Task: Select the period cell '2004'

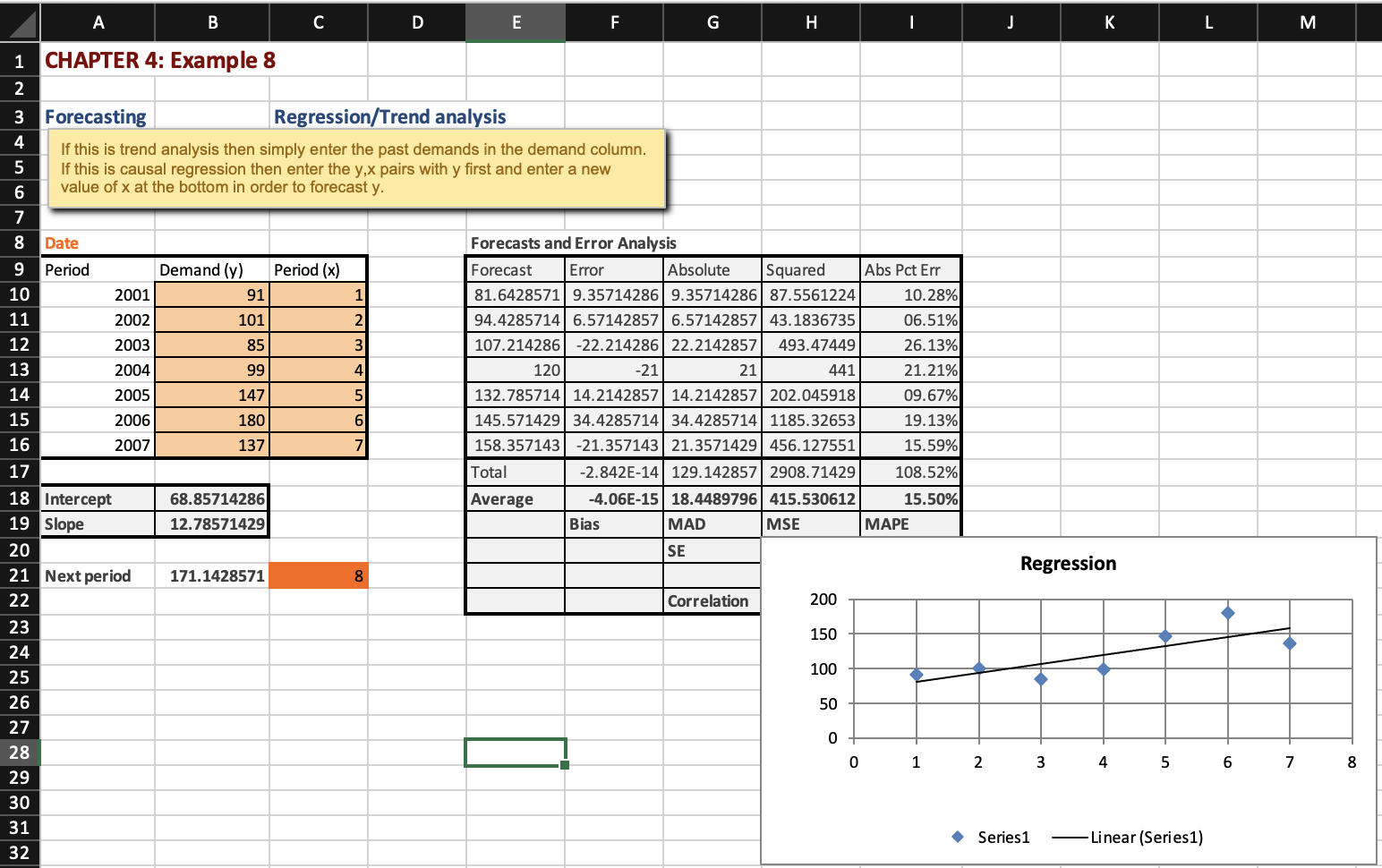Action: pyautogui.click(x=98, y=370)
